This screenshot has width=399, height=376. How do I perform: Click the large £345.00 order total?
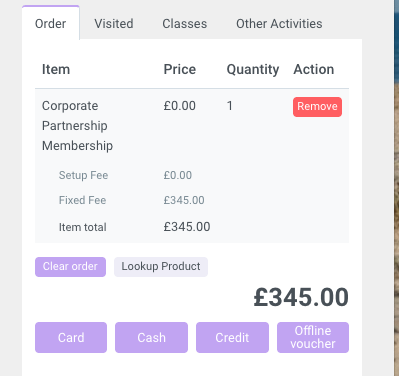[301, 297]
